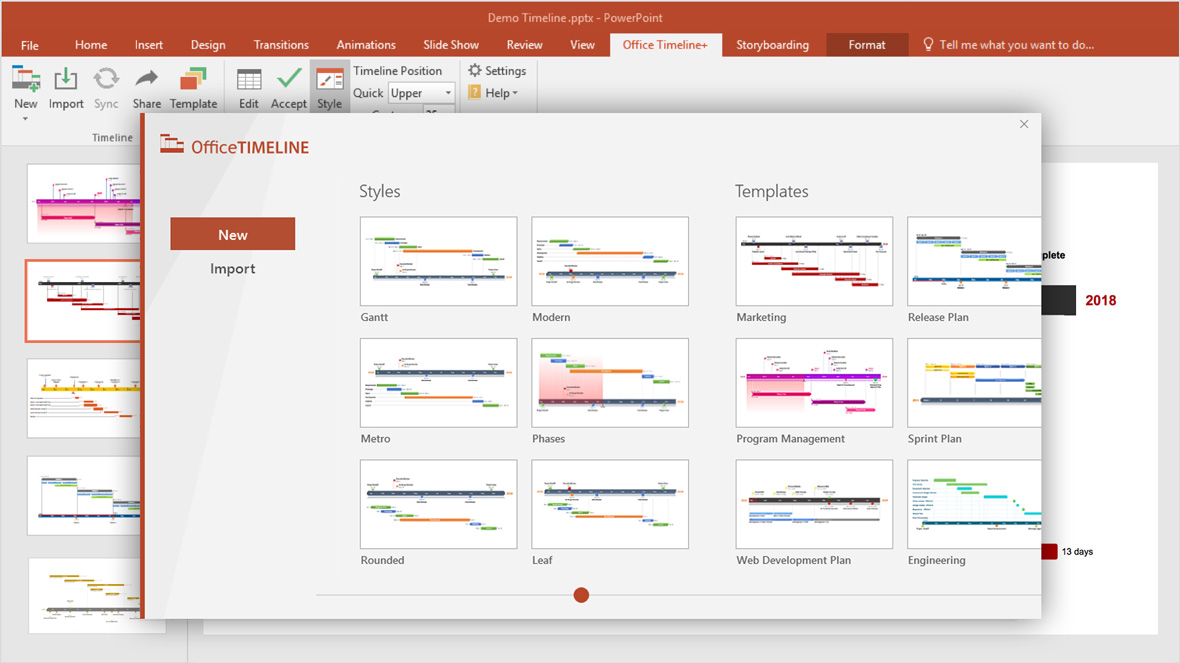Viewport: 1180px width, 663px height.
Task: Click the Sync icon in ribbon
Action: pyautogui.click(x=105, y=79)
